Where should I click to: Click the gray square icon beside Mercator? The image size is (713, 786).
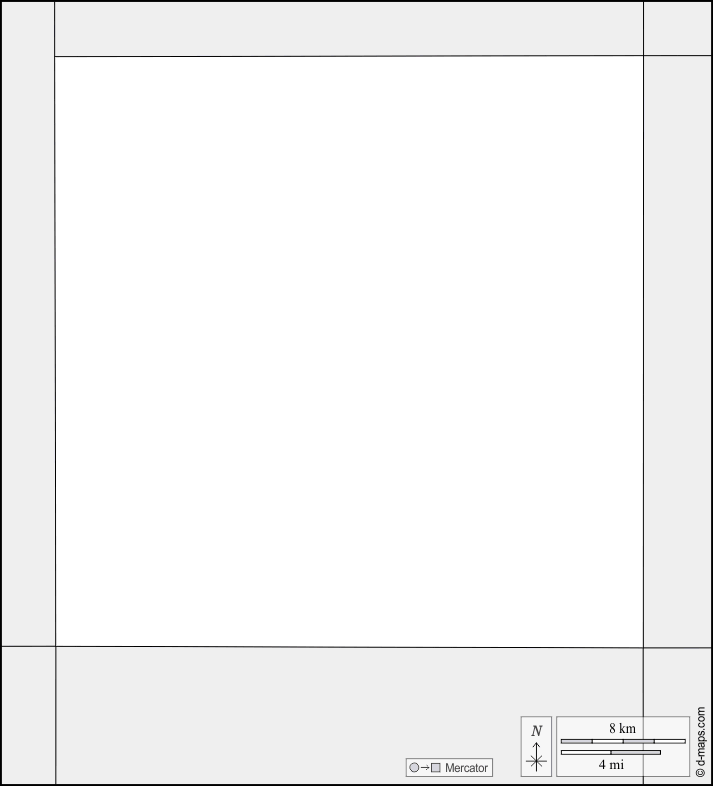436,767
